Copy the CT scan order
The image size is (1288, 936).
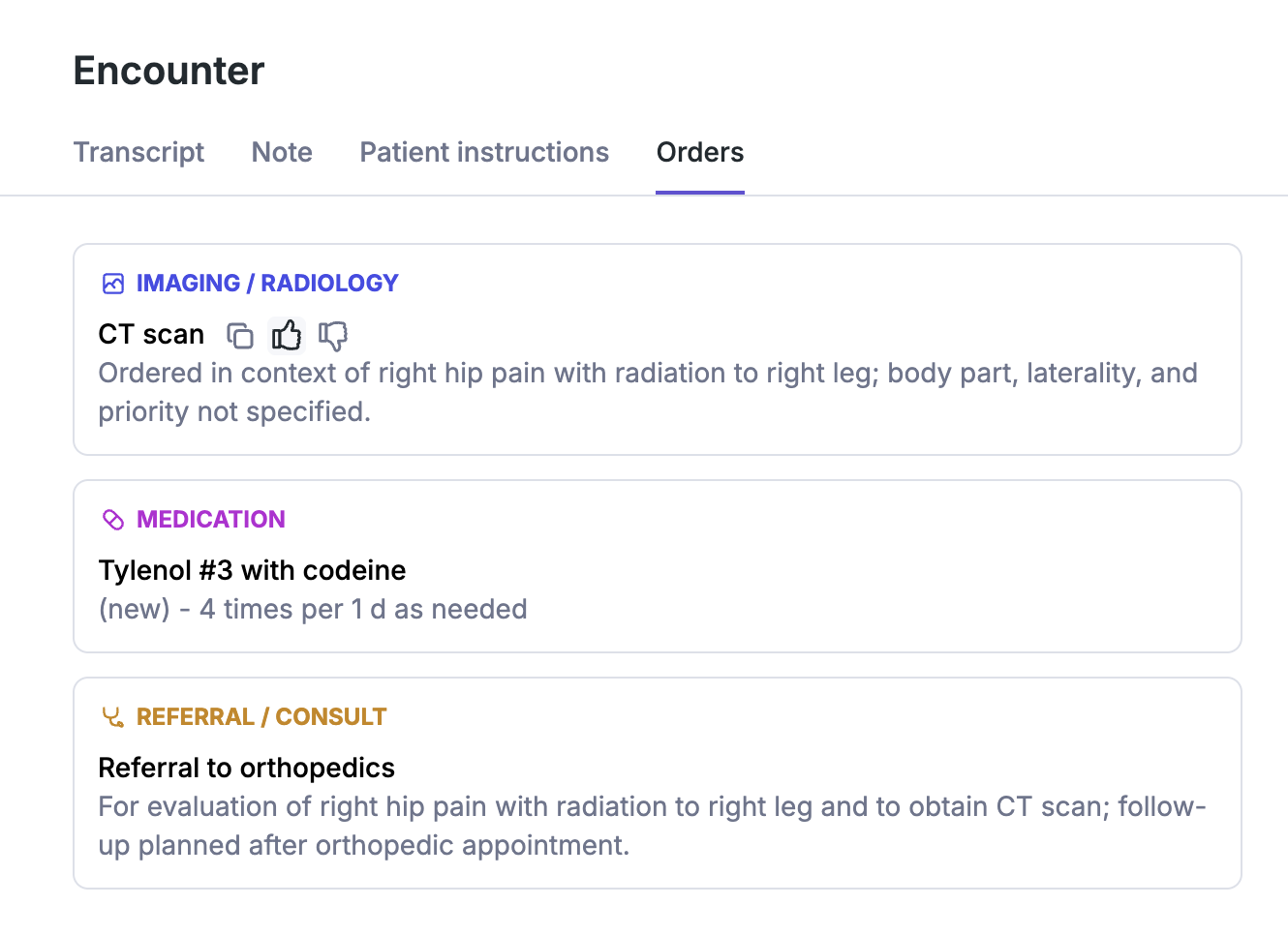click(x=240, y=336)
